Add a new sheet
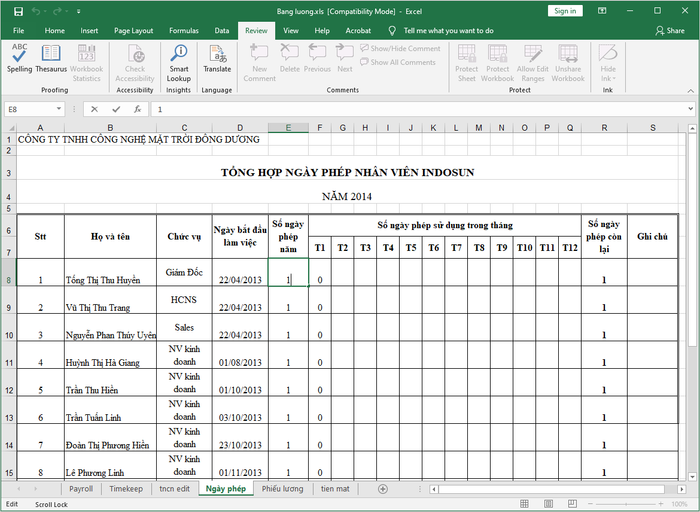The width and height of the screenshot is (700, 512). point(383,489)
